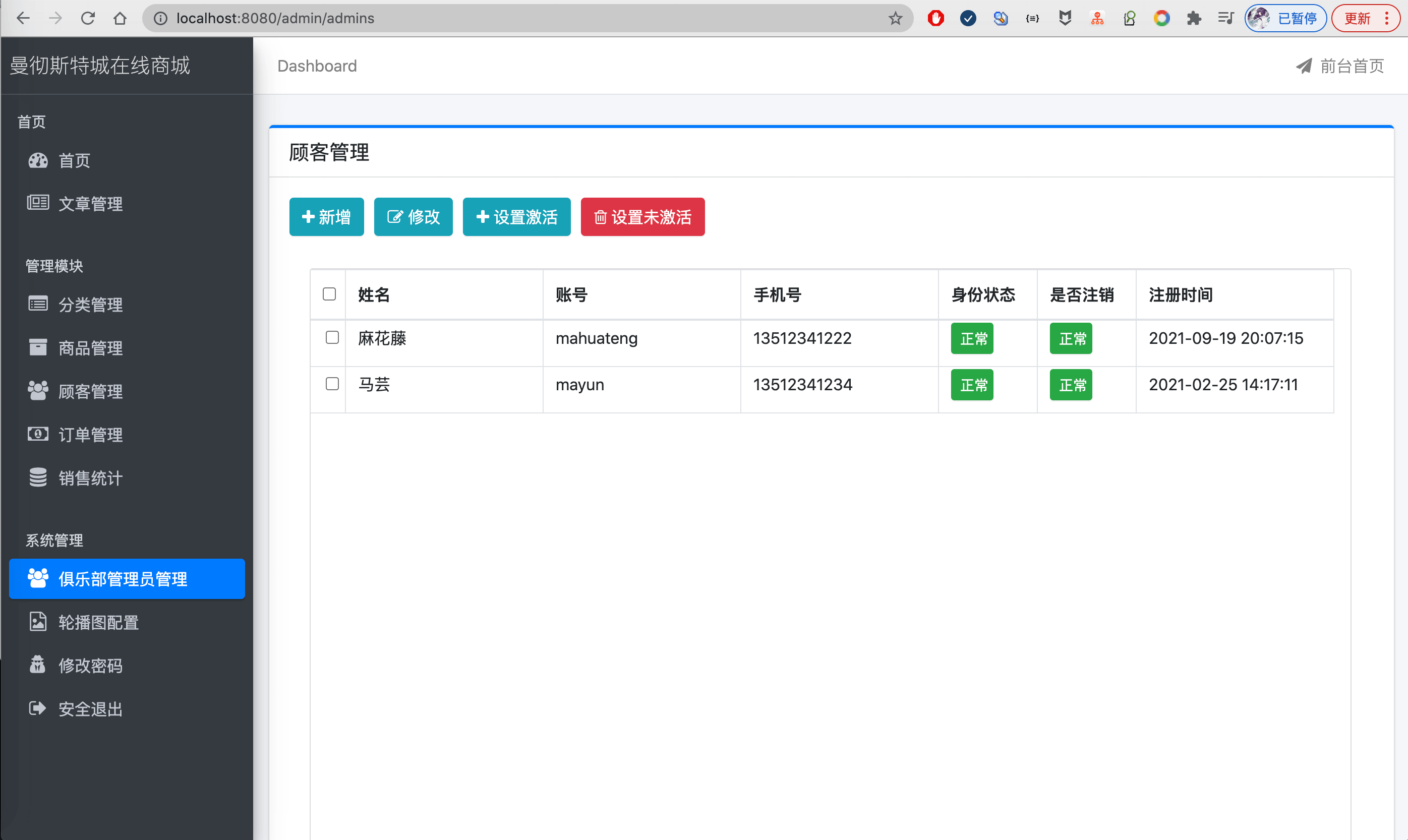Click the red 设置未激活 button
This screenshot has height=840, width=1408.
click(642, 217)
